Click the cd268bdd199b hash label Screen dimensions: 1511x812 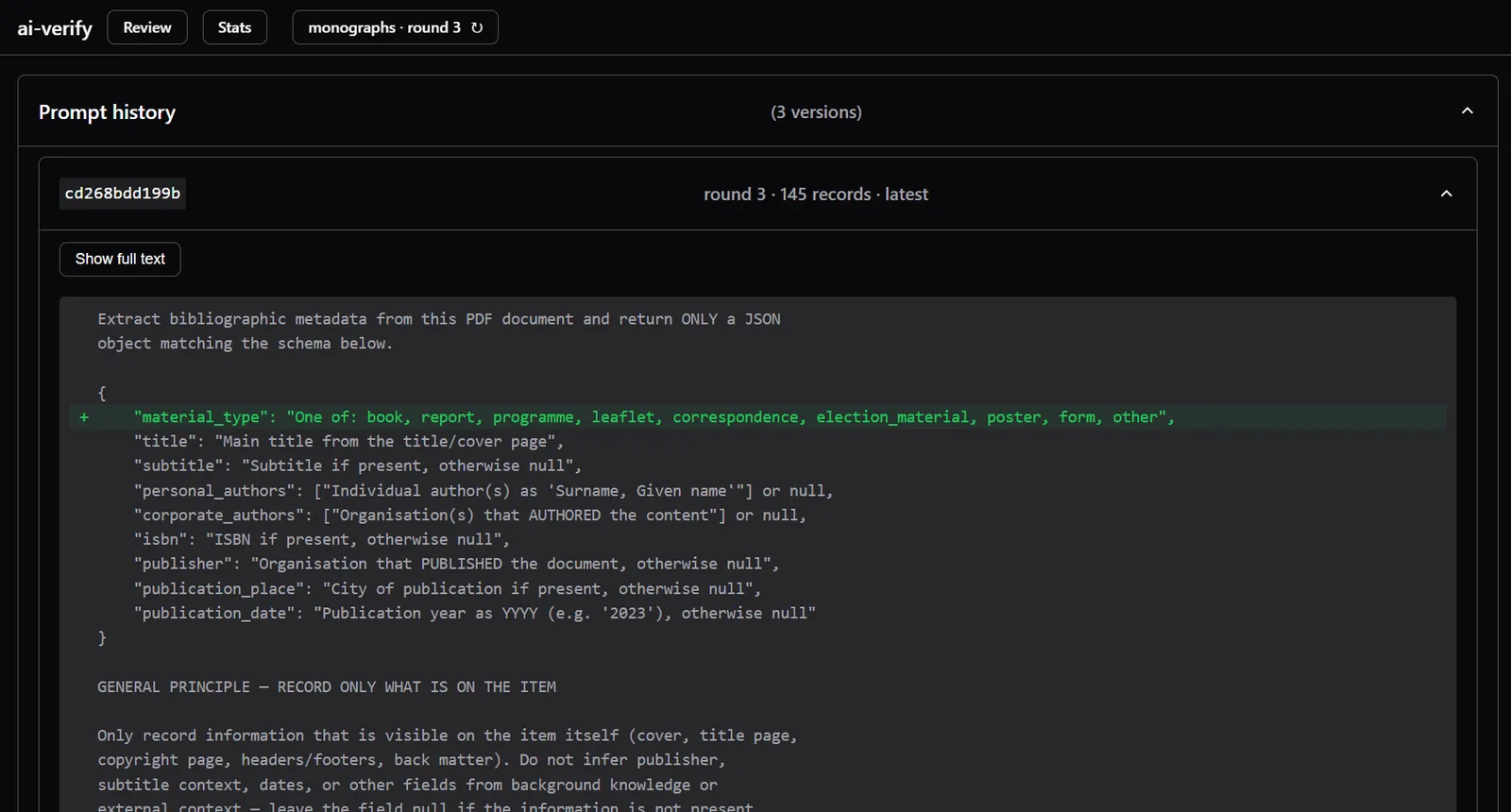[x=123, y=194]
